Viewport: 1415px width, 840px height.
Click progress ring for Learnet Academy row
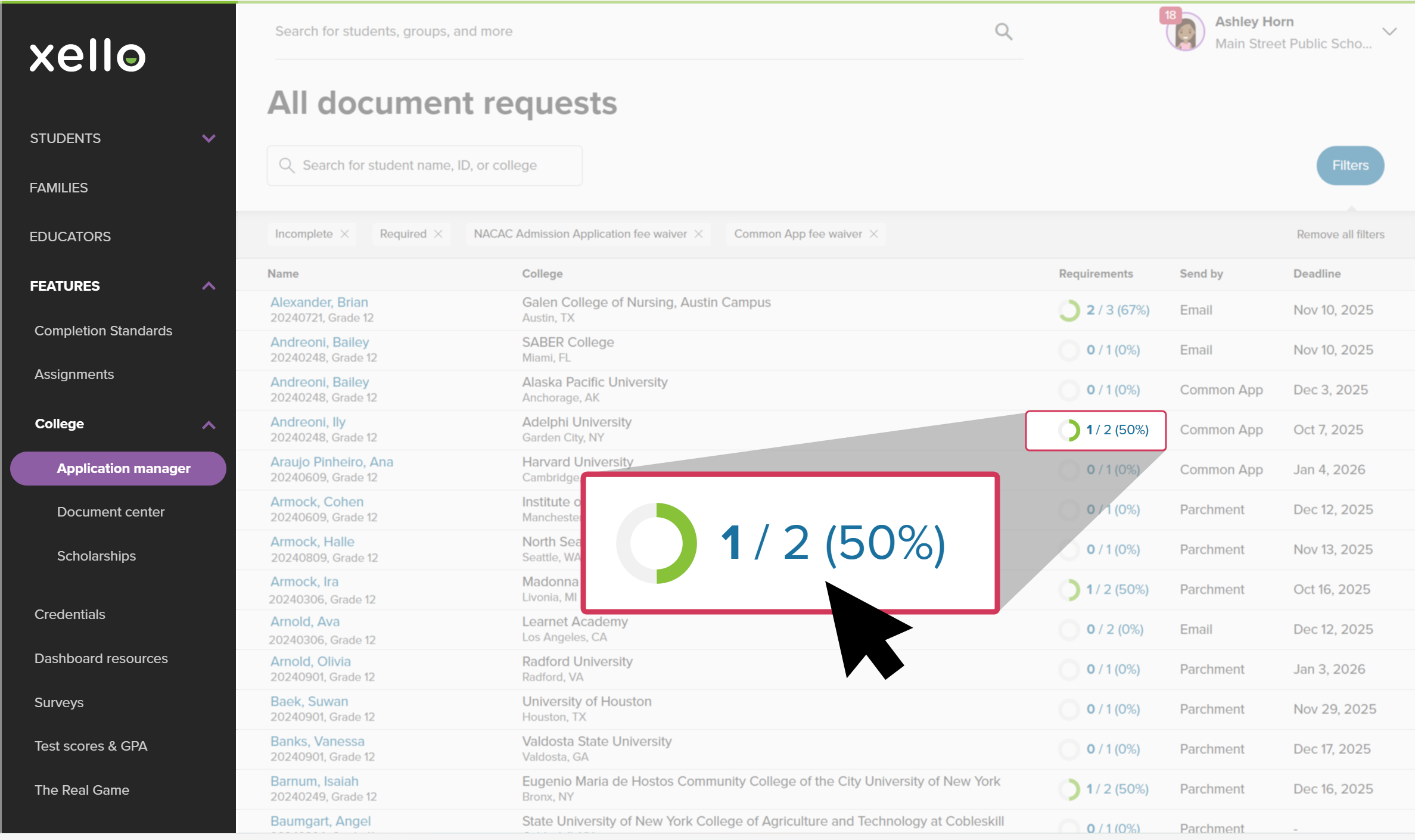(1069, 630)
